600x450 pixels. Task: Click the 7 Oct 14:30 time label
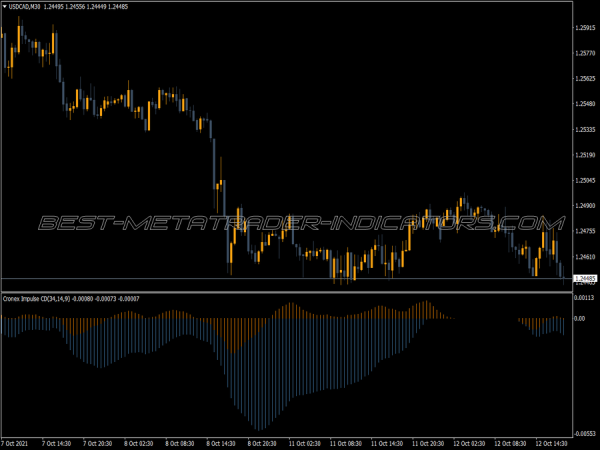56,443
